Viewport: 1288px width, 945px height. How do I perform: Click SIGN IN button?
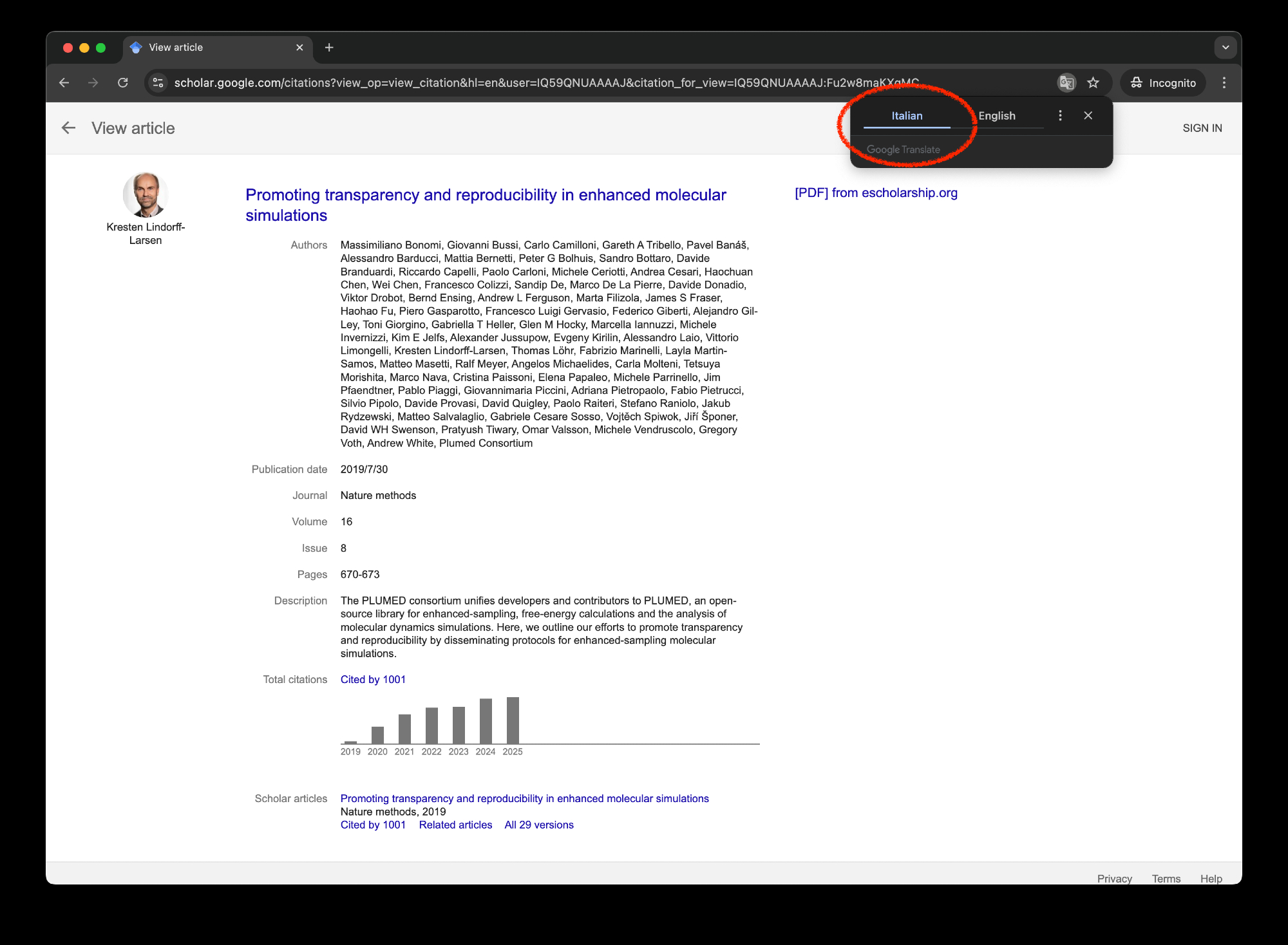pos(1202,128)
